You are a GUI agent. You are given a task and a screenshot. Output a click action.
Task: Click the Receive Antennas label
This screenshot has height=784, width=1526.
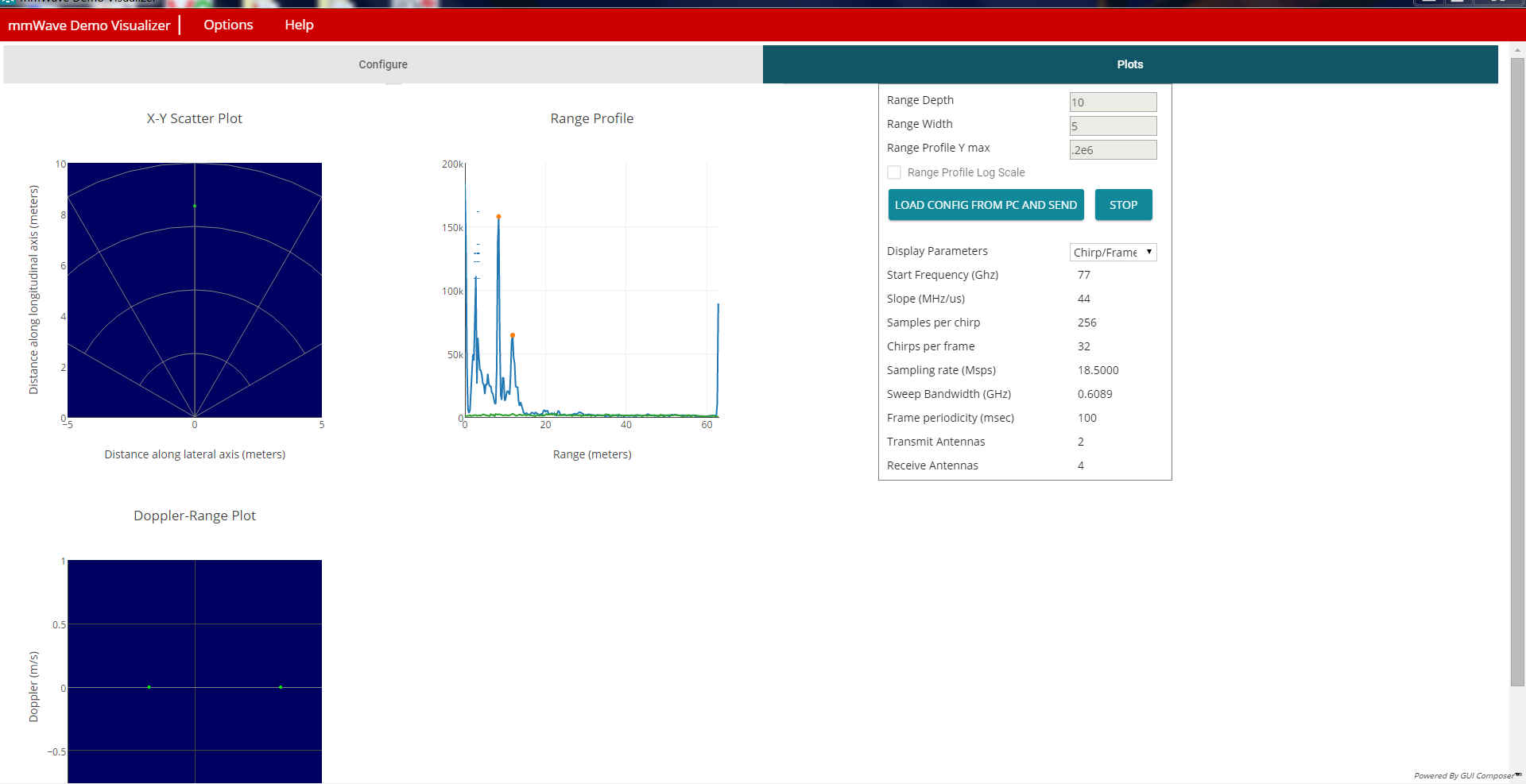click(932, 465)
